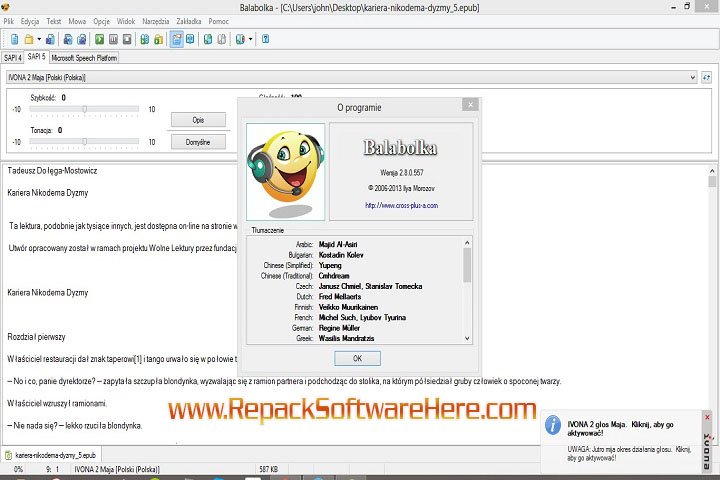Click main text area scrollbar up arrow
The image size is (720, 480).
tap(712, 171)
